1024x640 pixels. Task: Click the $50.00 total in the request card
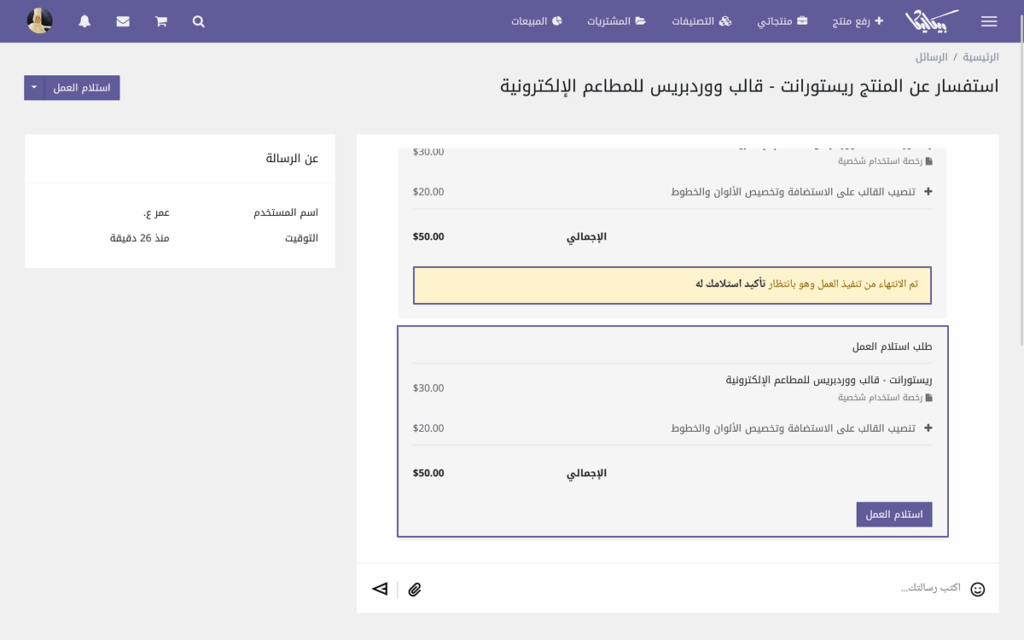pos(428,473)
